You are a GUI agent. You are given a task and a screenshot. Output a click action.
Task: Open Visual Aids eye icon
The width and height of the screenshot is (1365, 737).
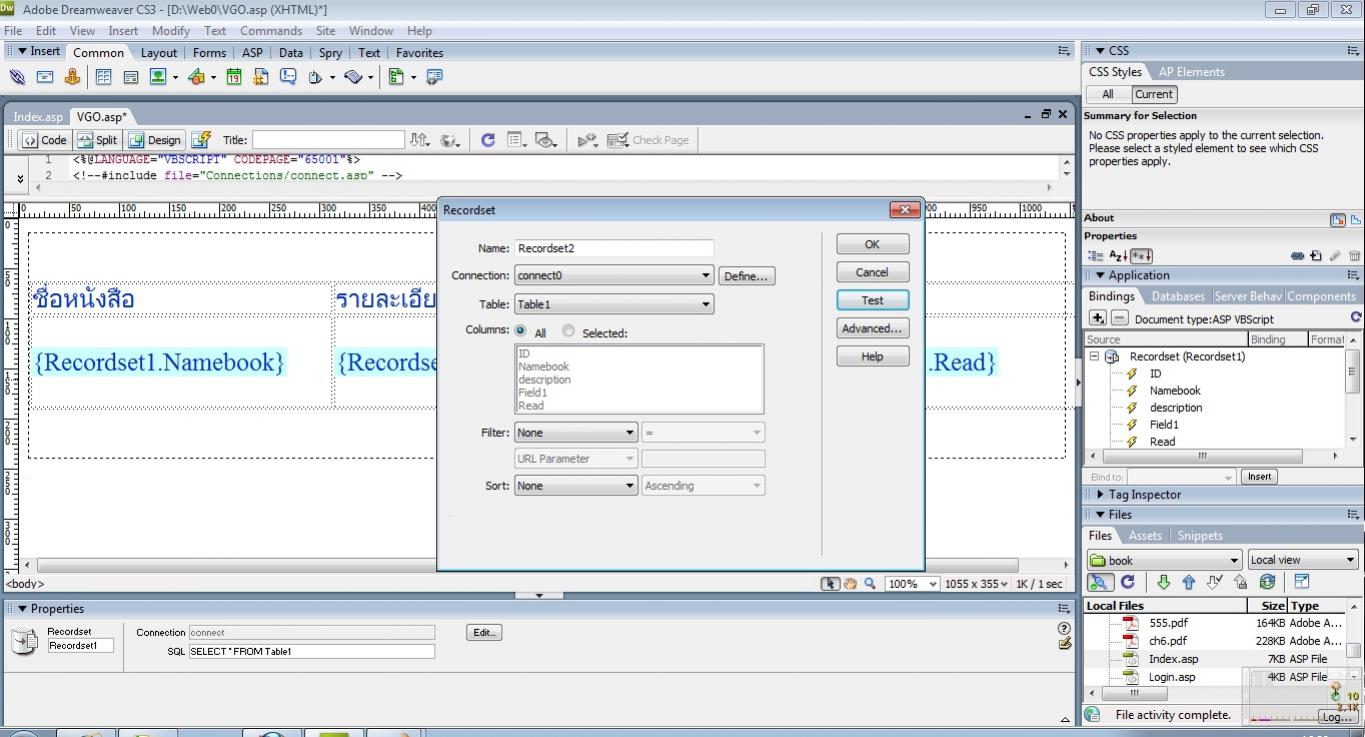[545, 140]
